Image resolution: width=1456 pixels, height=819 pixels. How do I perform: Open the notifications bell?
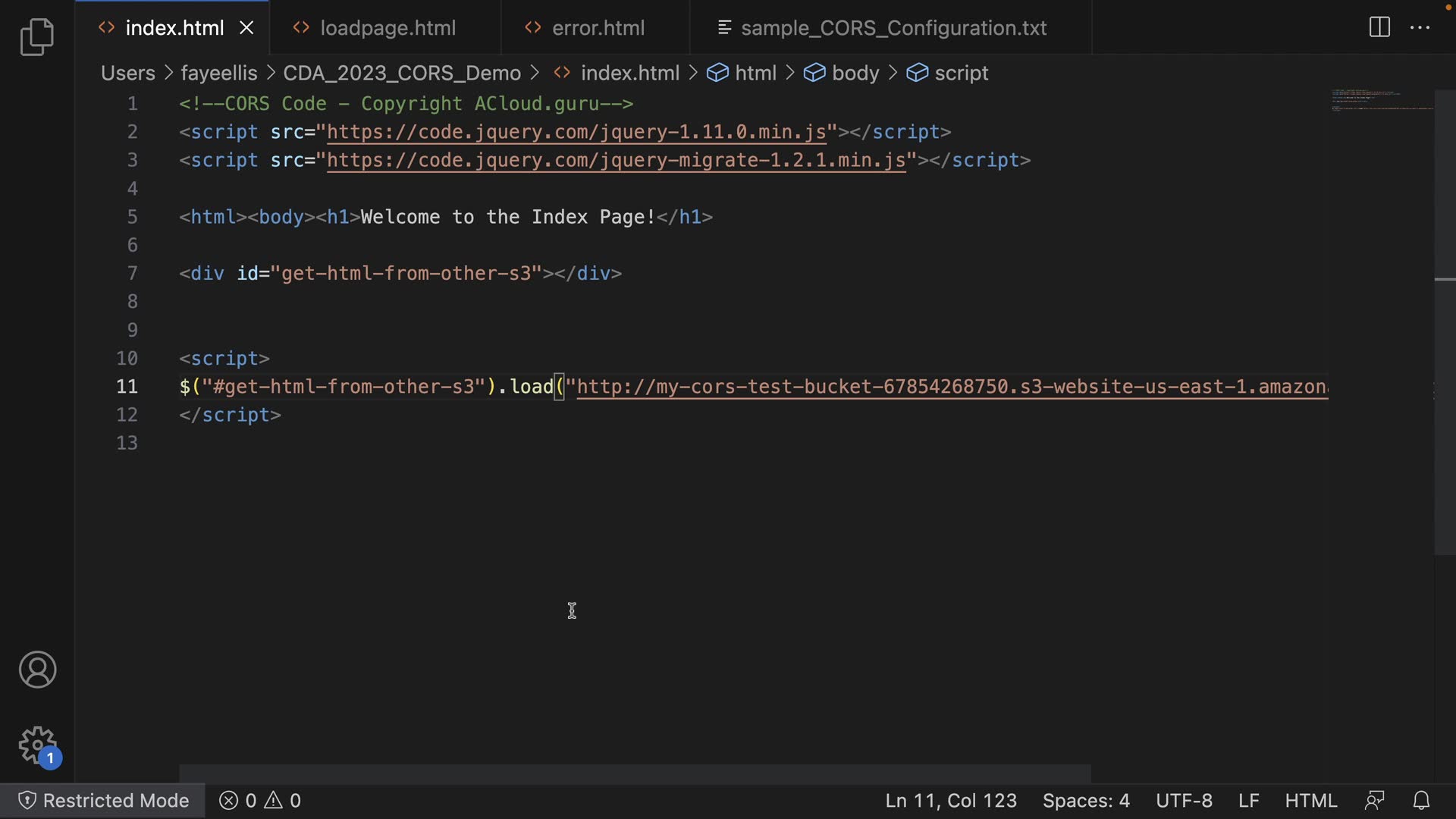click(1421, 801)
